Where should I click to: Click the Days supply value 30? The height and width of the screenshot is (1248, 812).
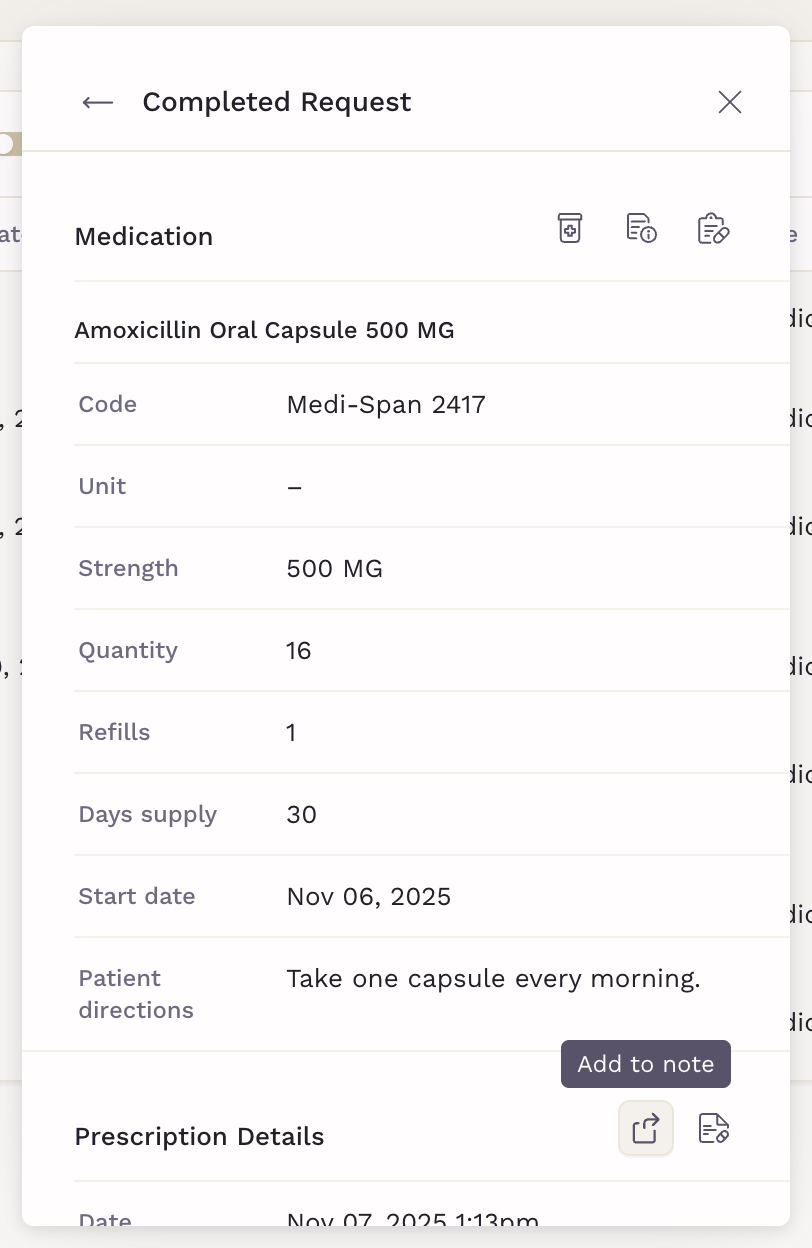click(301, 814)
